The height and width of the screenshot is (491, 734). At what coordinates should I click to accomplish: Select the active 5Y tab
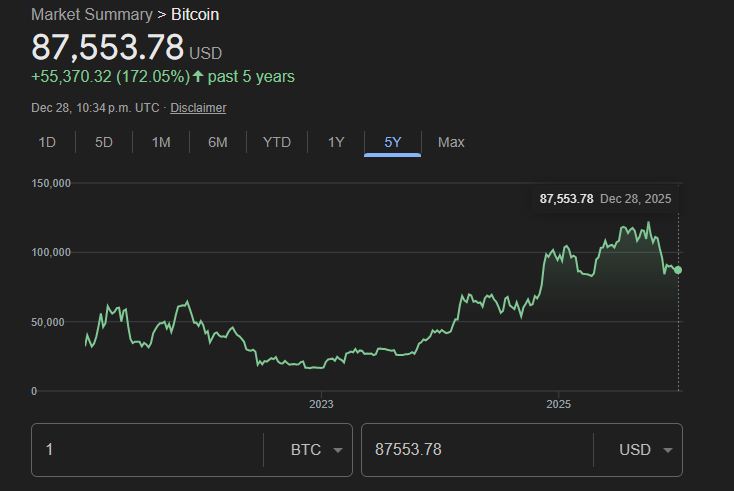click(393, 142)
